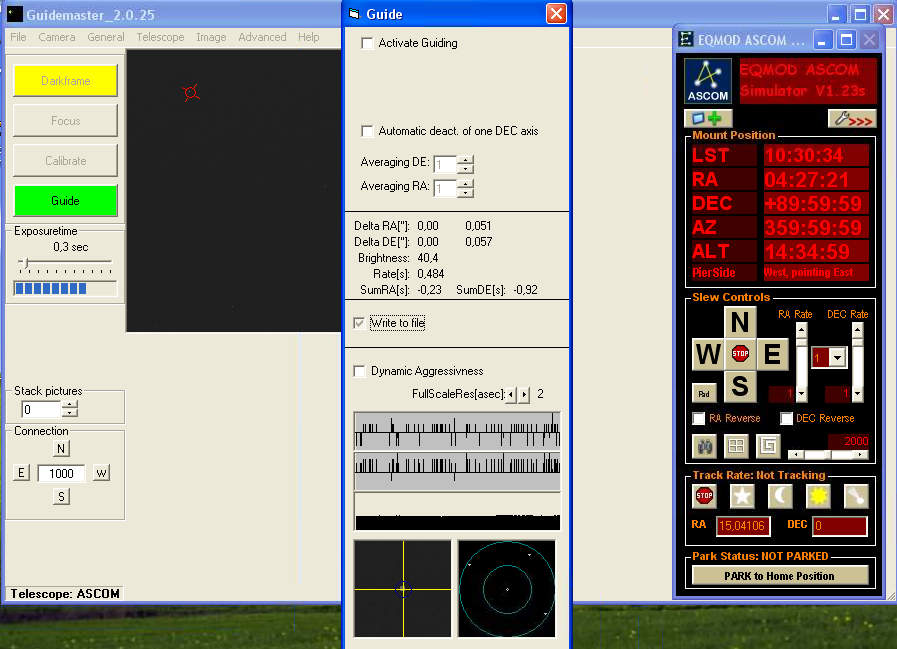Toggle the Write to file checkbox
This screenshot has height=649, width=897.
click(359, 323)
